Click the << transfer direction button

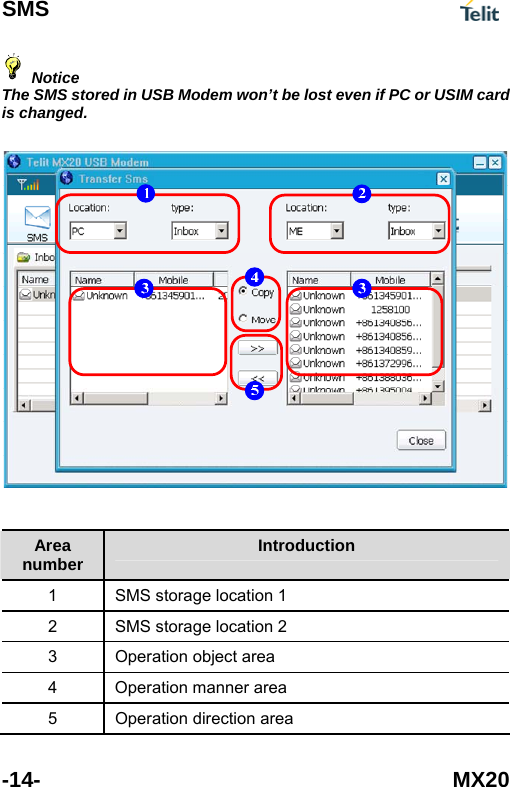coord(258,377)
